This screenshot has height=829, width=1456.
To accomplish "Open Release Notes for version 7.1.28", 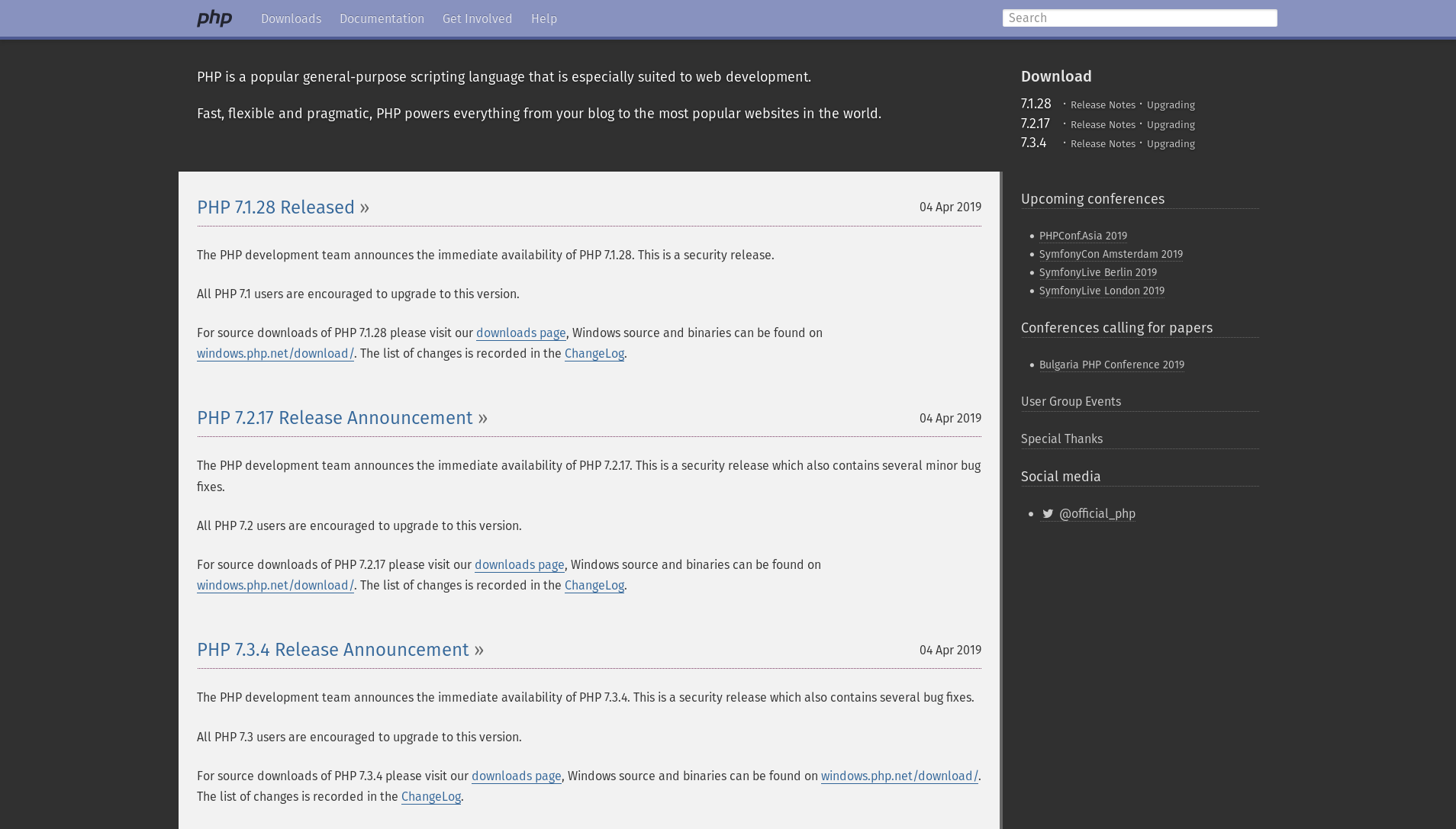I will (x=1103, y=105).
